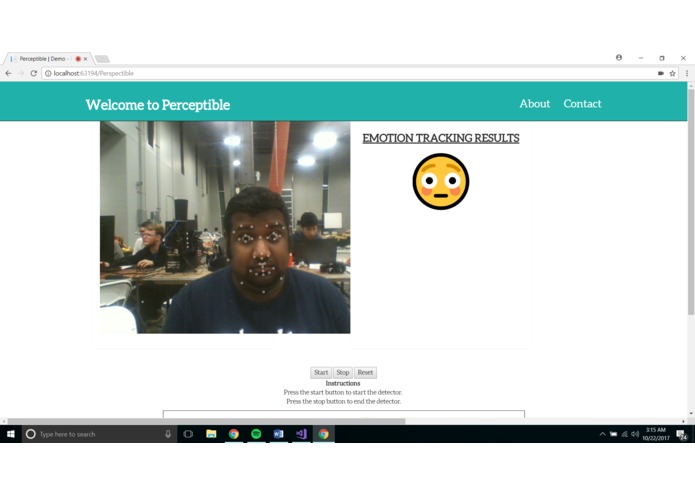The height and width of the screenshot is (494, 695).
Task: Close the Perceptible Demo tab
Action: point(86,59)
